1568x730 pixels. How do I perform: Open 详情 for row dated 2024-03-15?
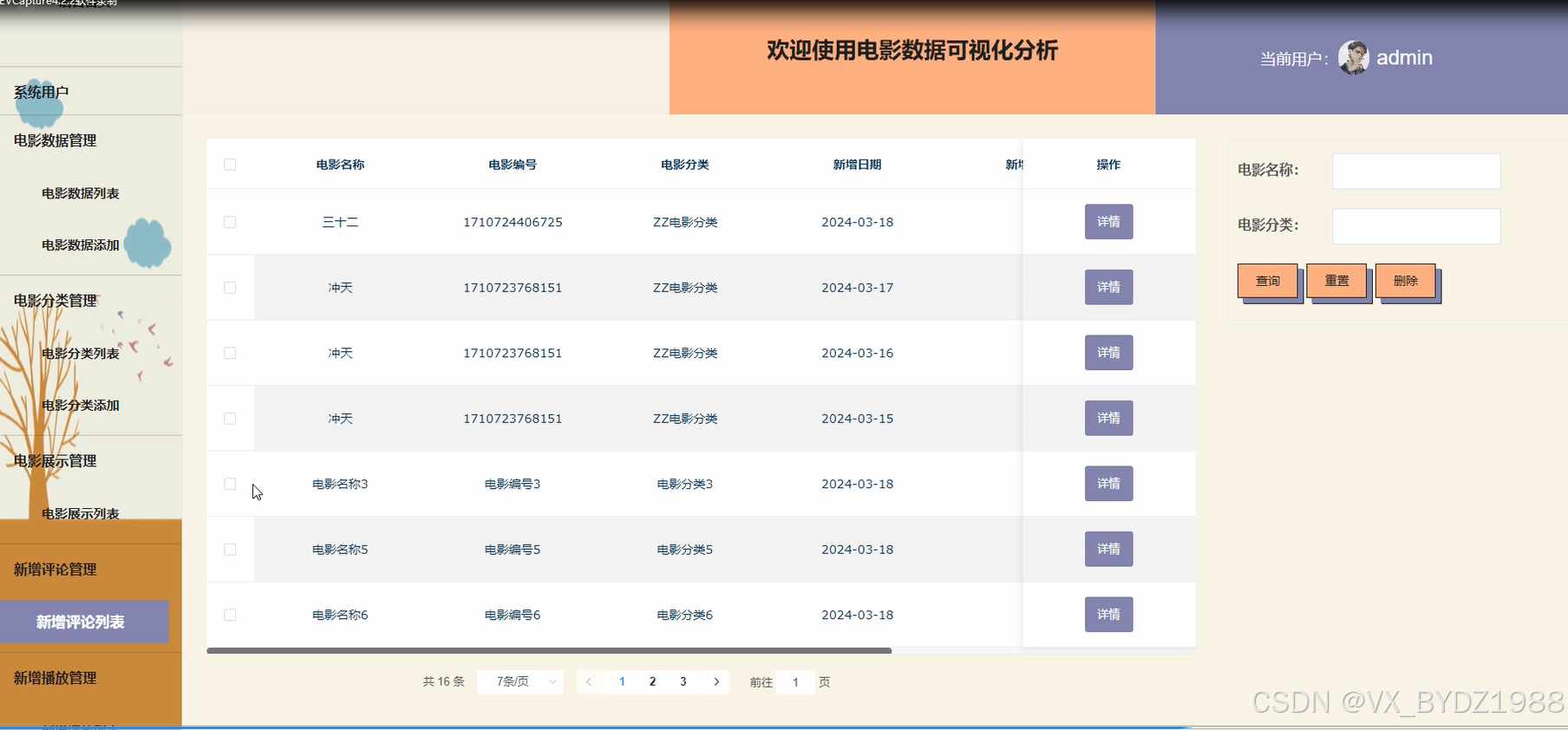1108,418
